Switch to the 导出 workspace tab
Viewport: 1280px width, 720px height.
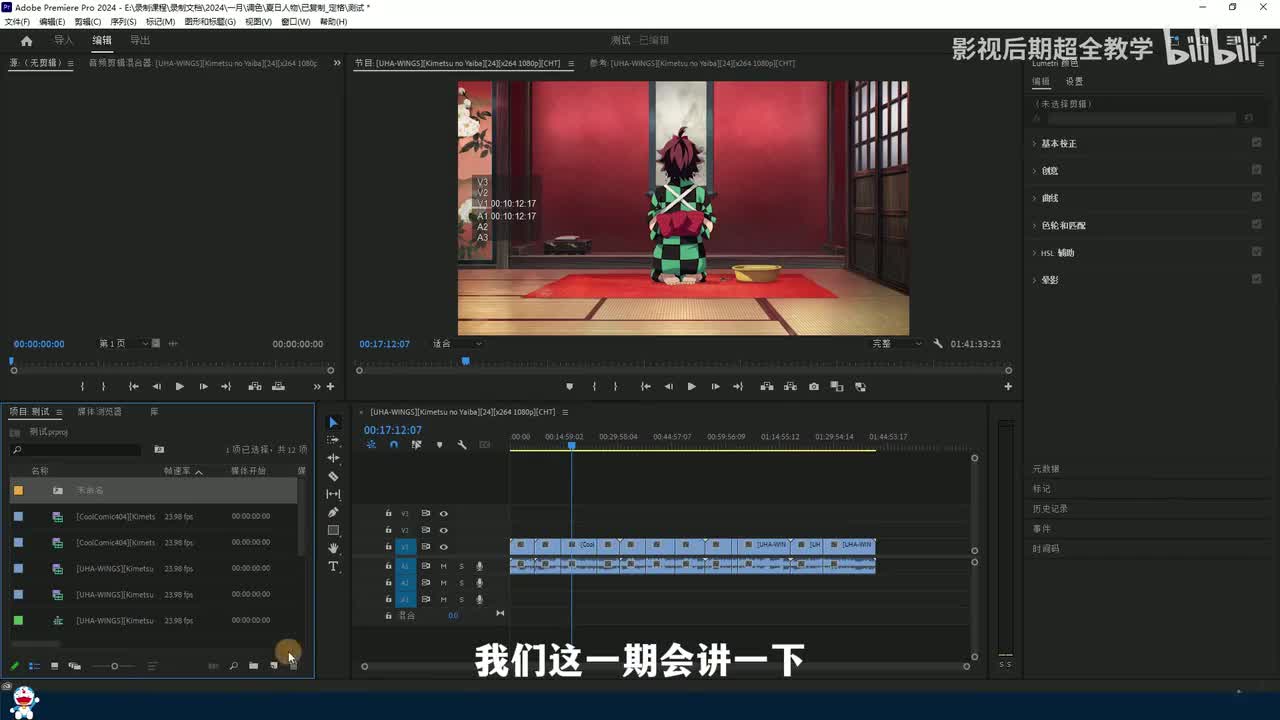point(140,41)
